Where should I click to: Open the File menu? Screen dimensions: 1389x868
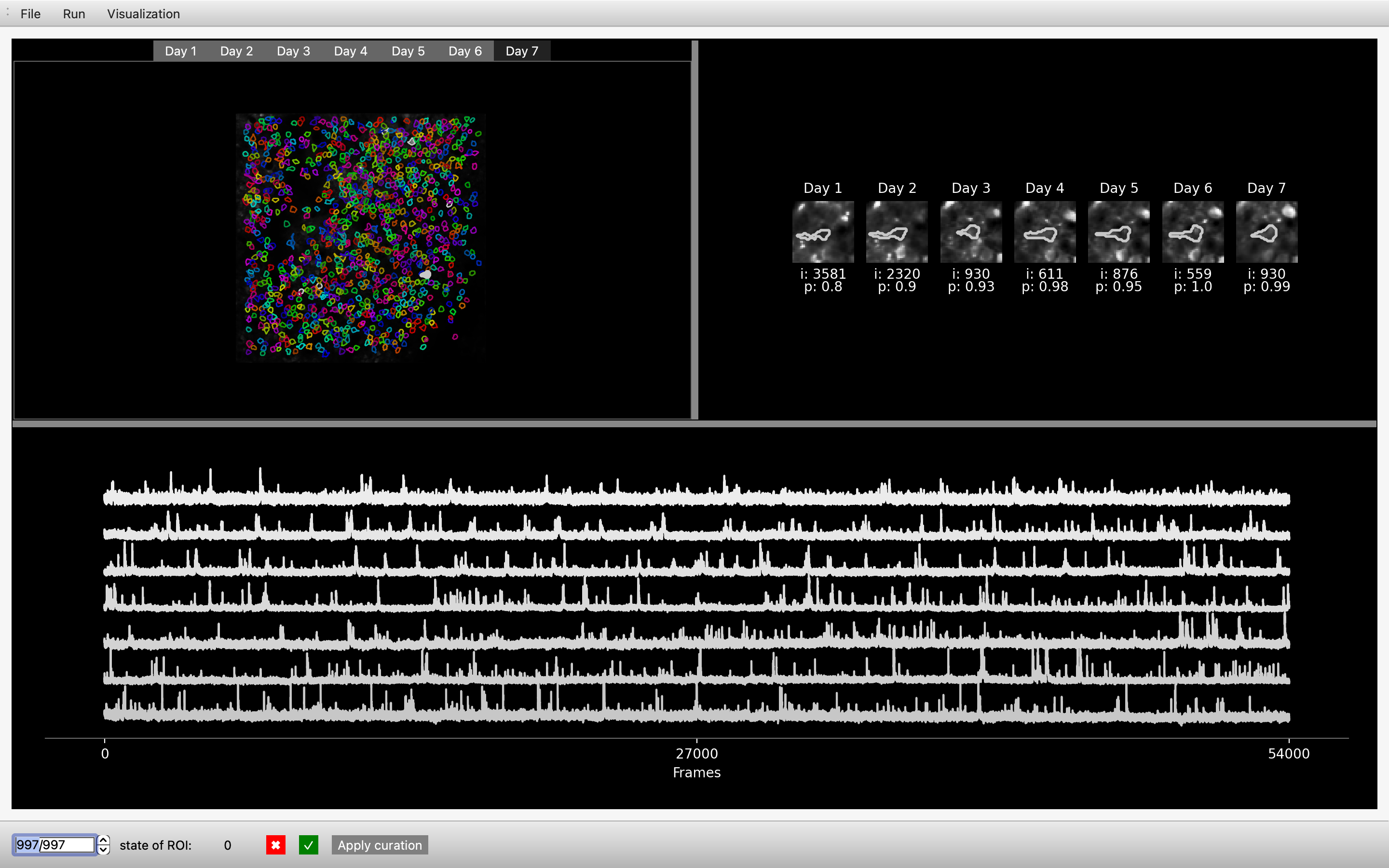[30, 14]
